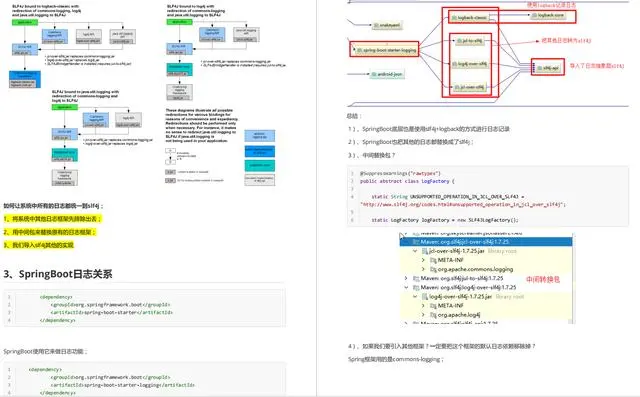This screenshot has width=640, height=397.
Task: Expand the org.apache.commons.logging package arrow
Action: tap(423, 269)
